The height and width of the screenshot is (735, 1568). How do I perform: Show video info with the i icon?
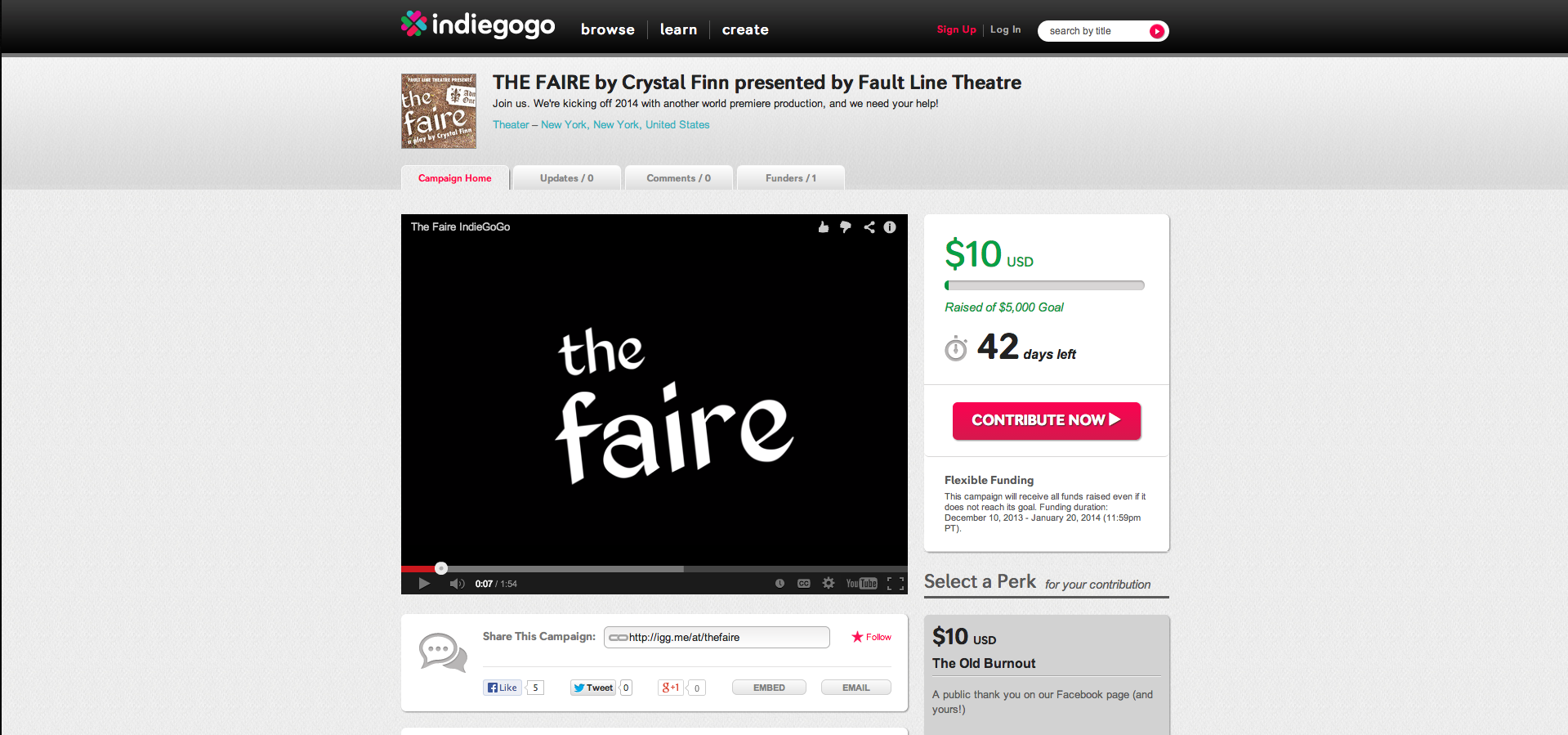(890, 227)
